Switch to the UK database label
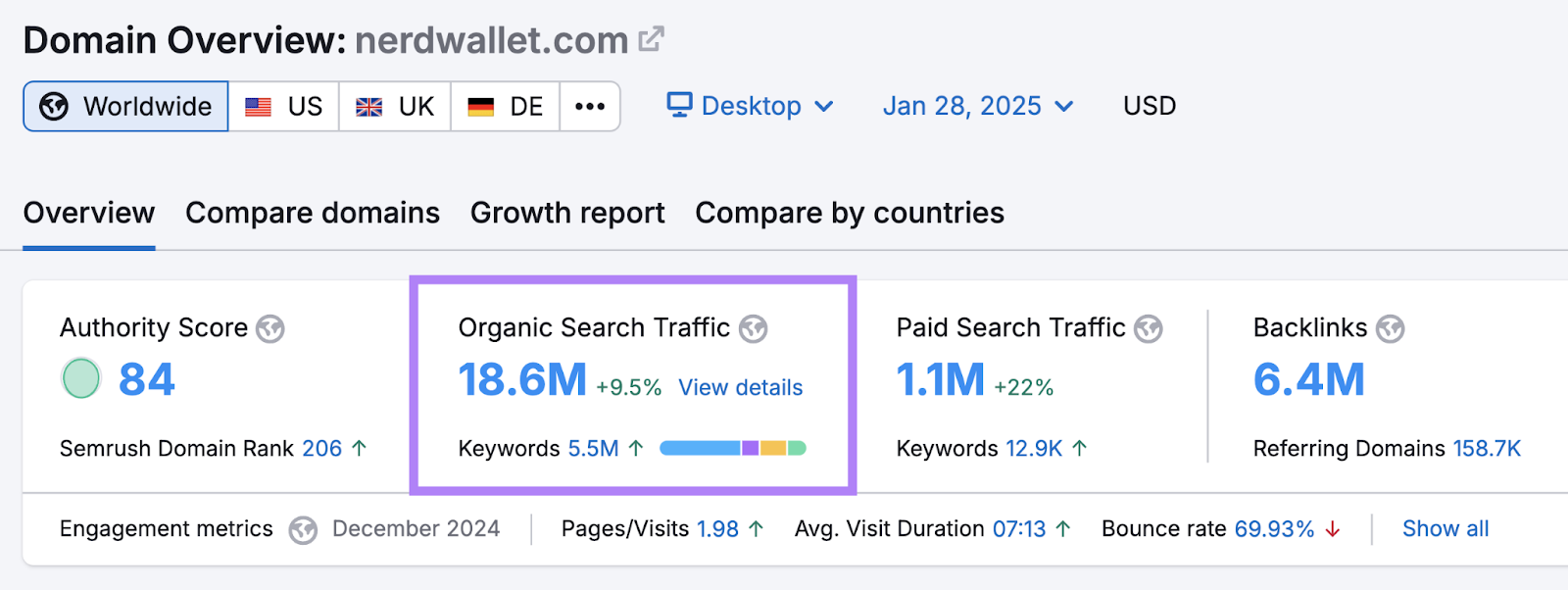This screenshot has width=1568, height=590. (416, 106)
